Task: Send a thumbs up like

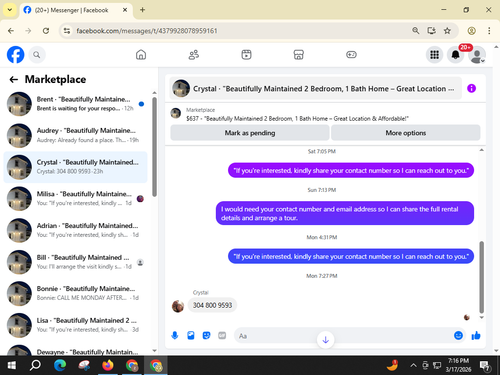Action: [x=476, y=335]
